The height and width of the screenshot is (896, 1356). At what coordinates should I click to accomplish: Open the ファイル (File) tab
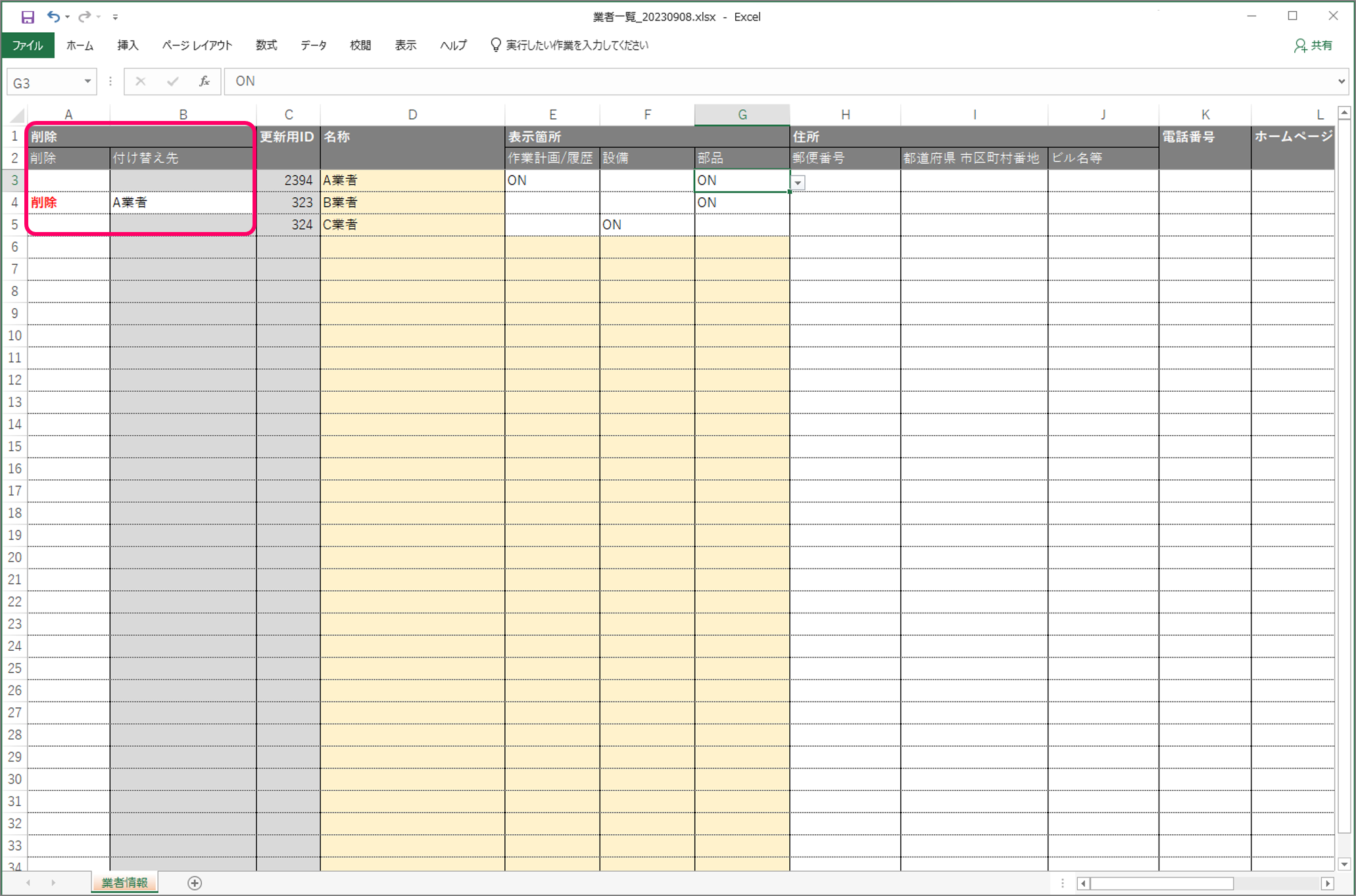[x=28, y=45]
